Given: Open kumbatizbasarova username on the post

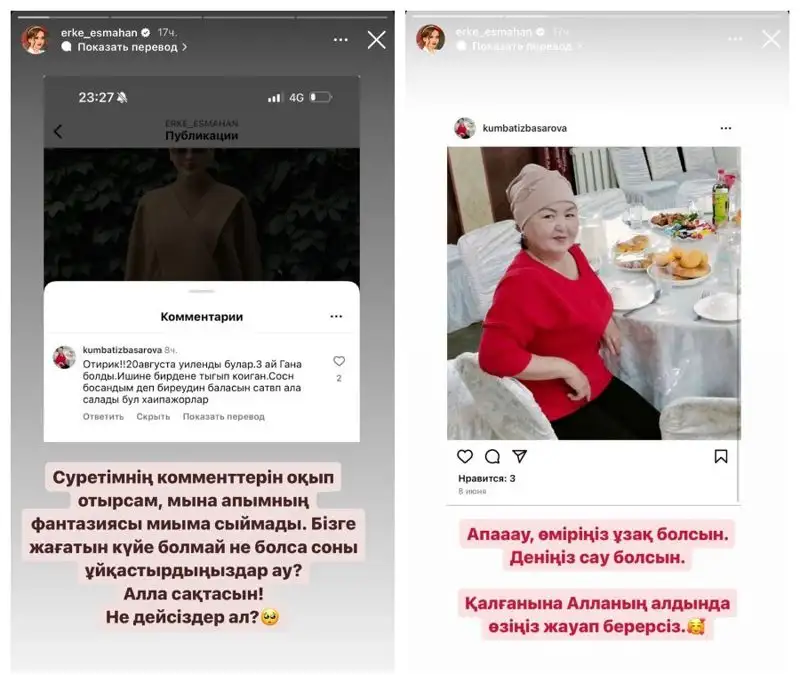Looking at the screenshot, I should [524, 128].
